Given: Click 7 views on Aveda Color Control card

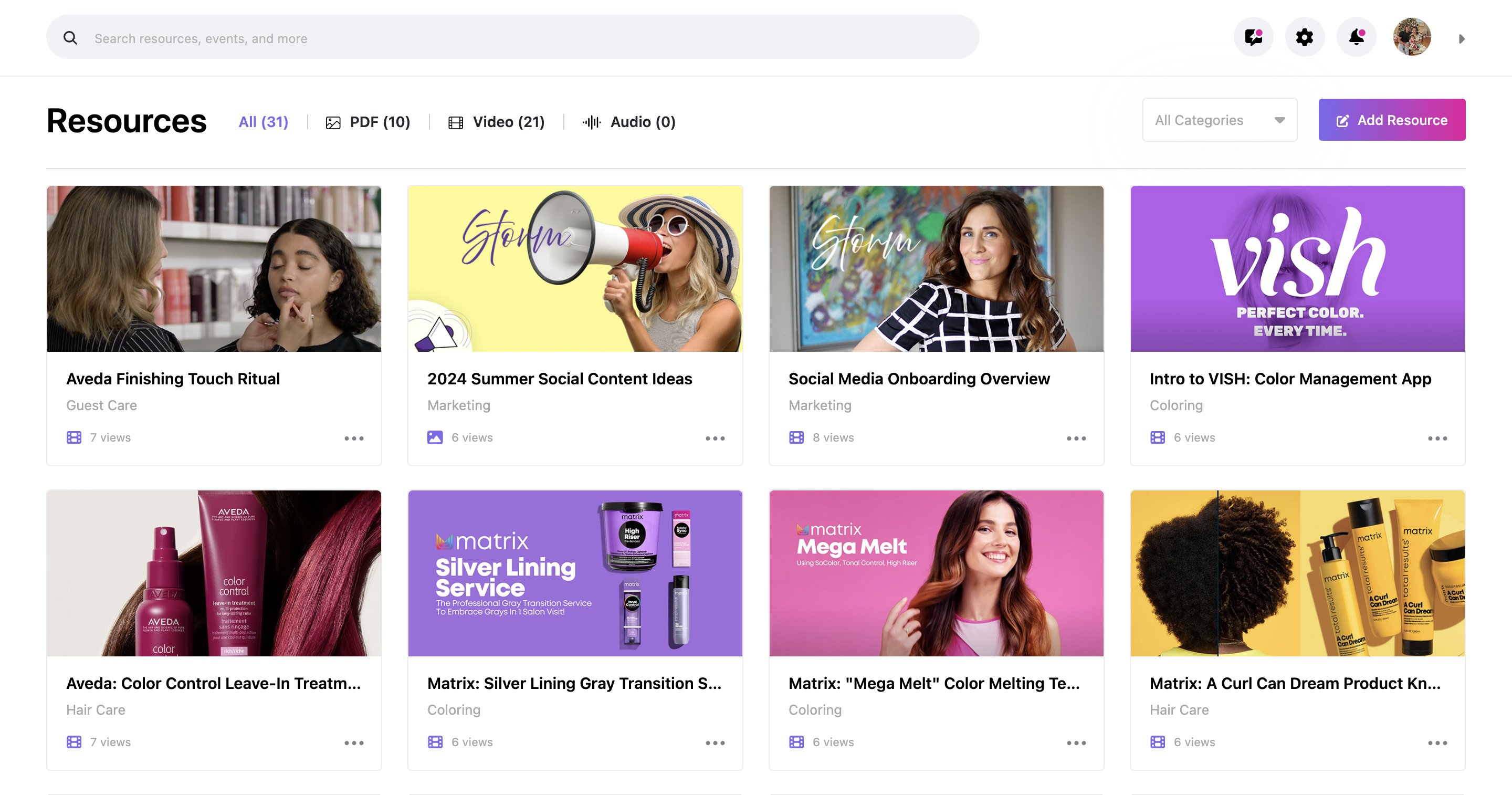Looking at the screenshot, I should pos(110,742).
